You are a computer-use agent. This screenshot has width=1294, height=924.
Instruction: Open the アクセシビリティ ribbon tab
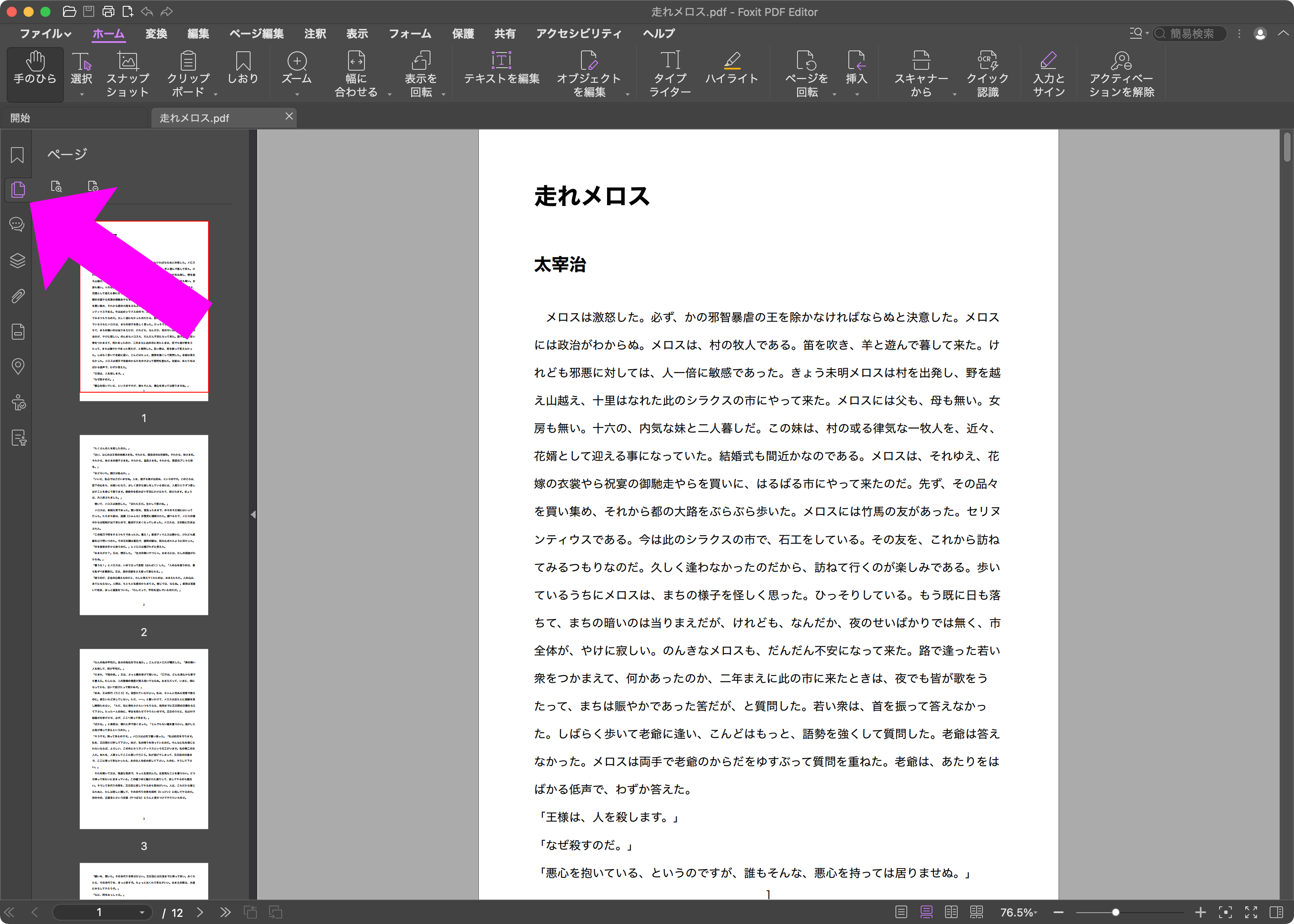(579, 34)
